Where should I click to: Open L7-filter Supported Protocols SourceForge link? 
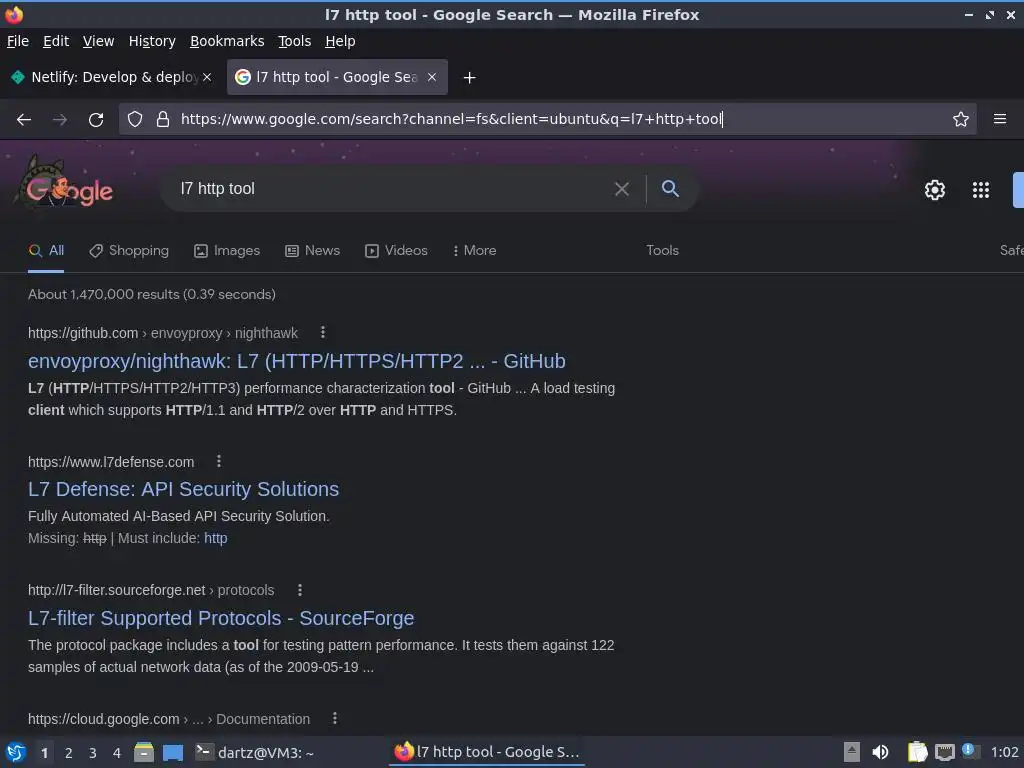click(221, 618)
